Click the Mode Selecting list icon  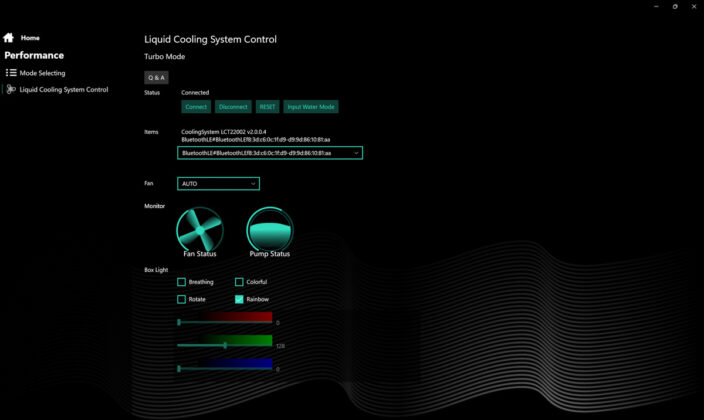point(11,73)
